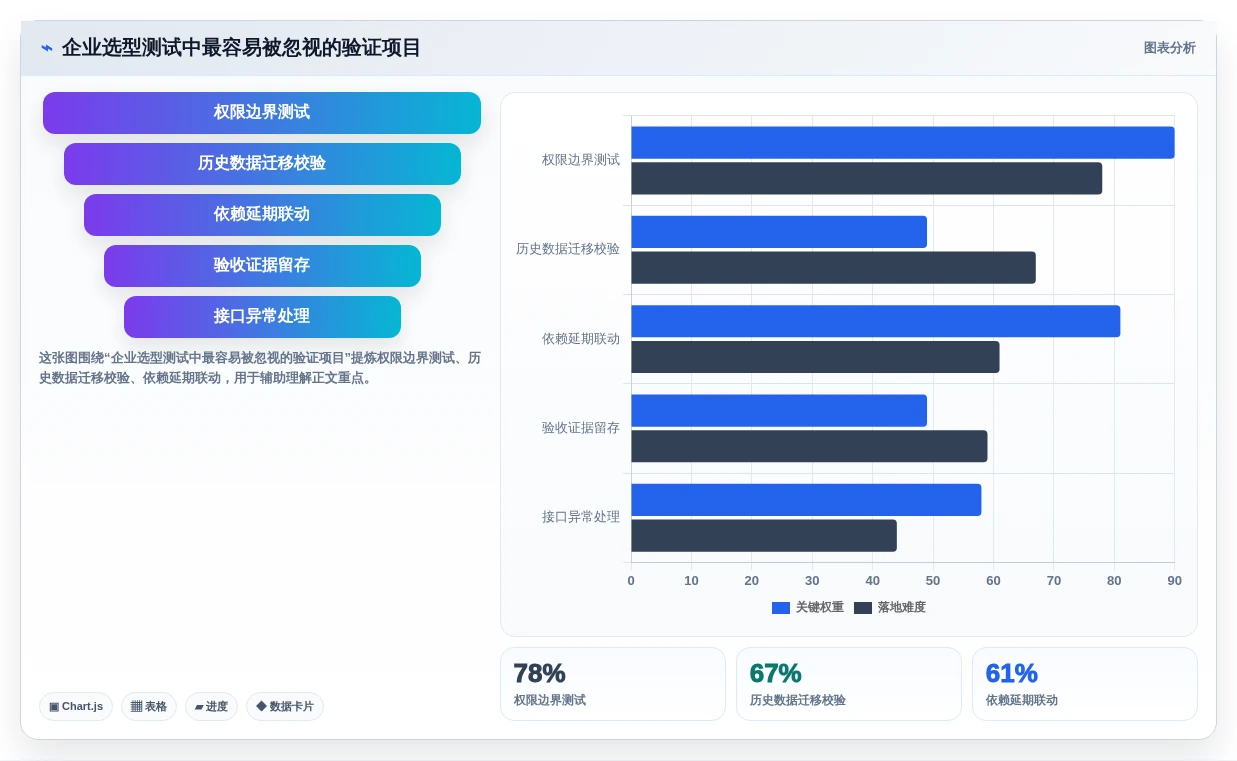The height and width of the screenshot is (761, 1237).
Task: Click the 依赖延期联动 y-axis label
Action: tap(581, 339)
